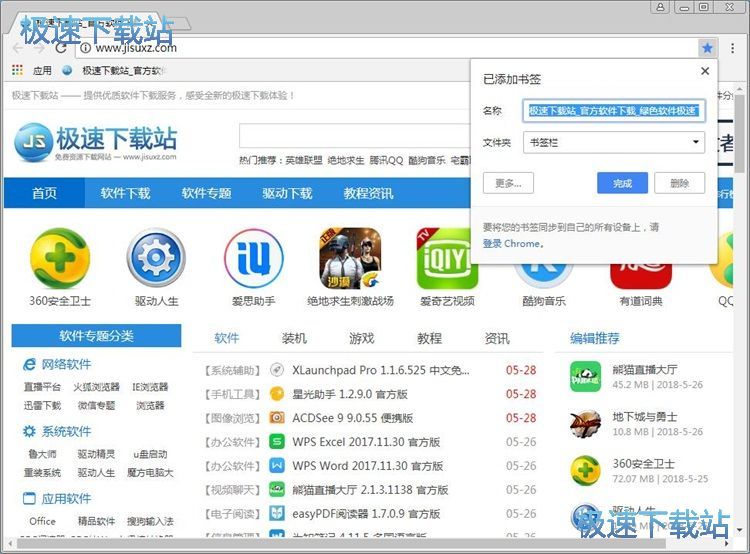Open XLaunchpad Pro 1.1.6.525 list entry
Viewport: 750px width, 554px height.
point(381,370)
